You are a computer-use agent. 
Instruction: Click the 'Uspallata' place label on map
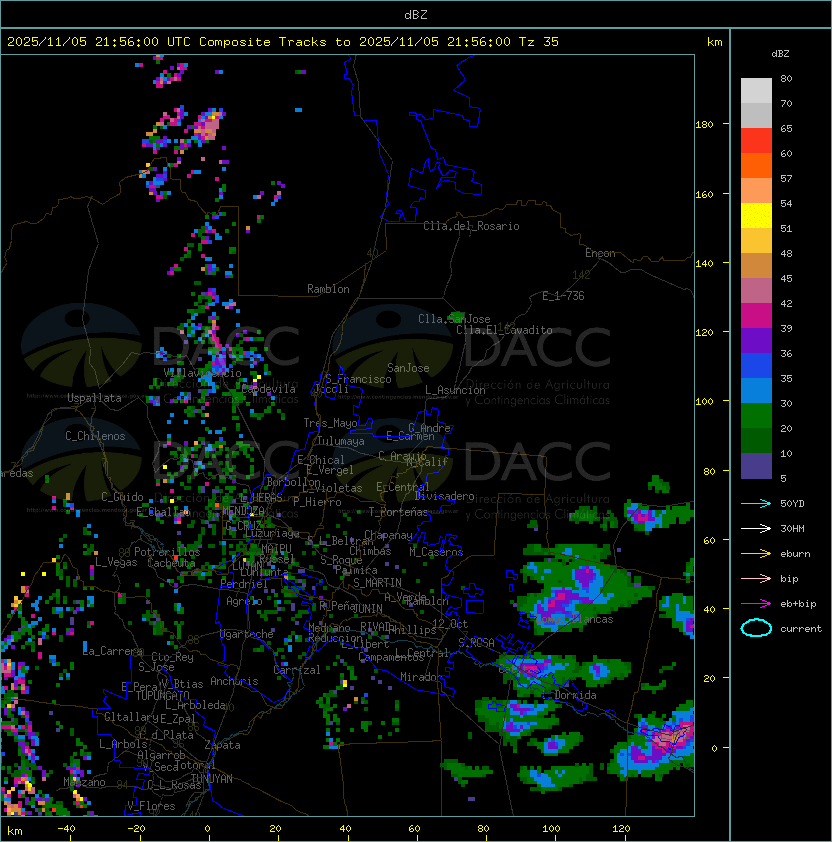pyautogui.click(x=94, y=398)
